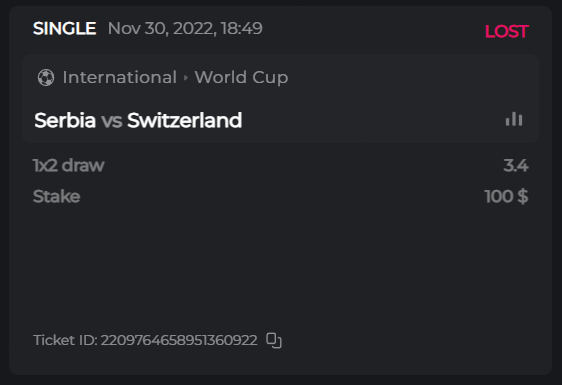Select the Switzerland team name
The image size is (562, 385).
(x=185, y=120)
